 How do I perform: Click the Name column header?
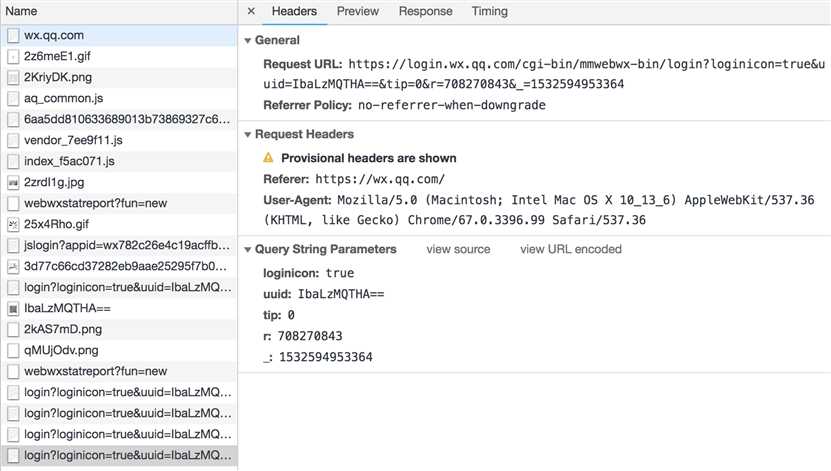[x=119, y=11]
